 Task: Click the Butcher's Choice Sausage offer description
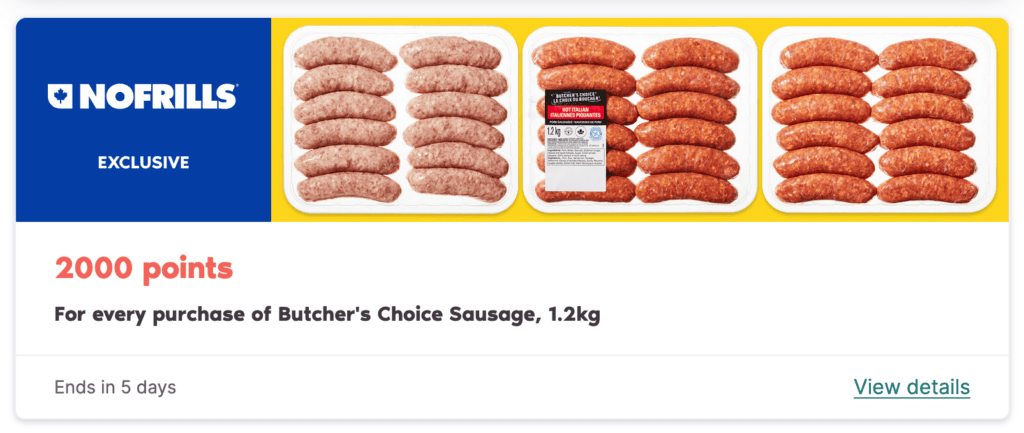point(327,315)
